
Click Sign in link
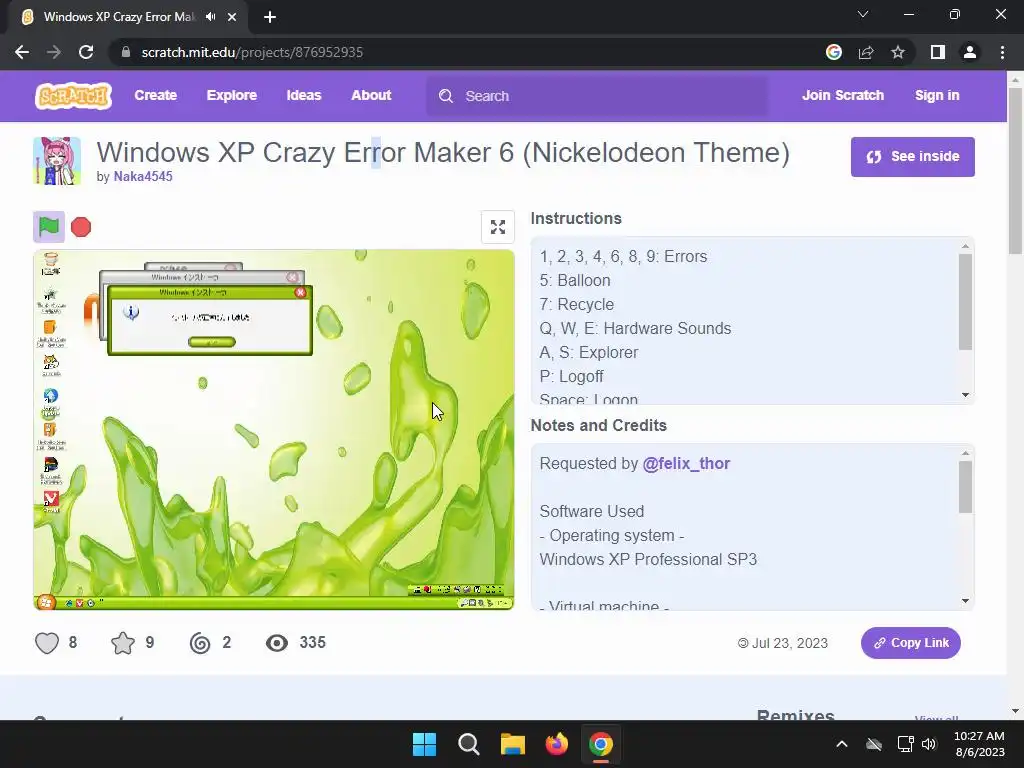[937, 95]
